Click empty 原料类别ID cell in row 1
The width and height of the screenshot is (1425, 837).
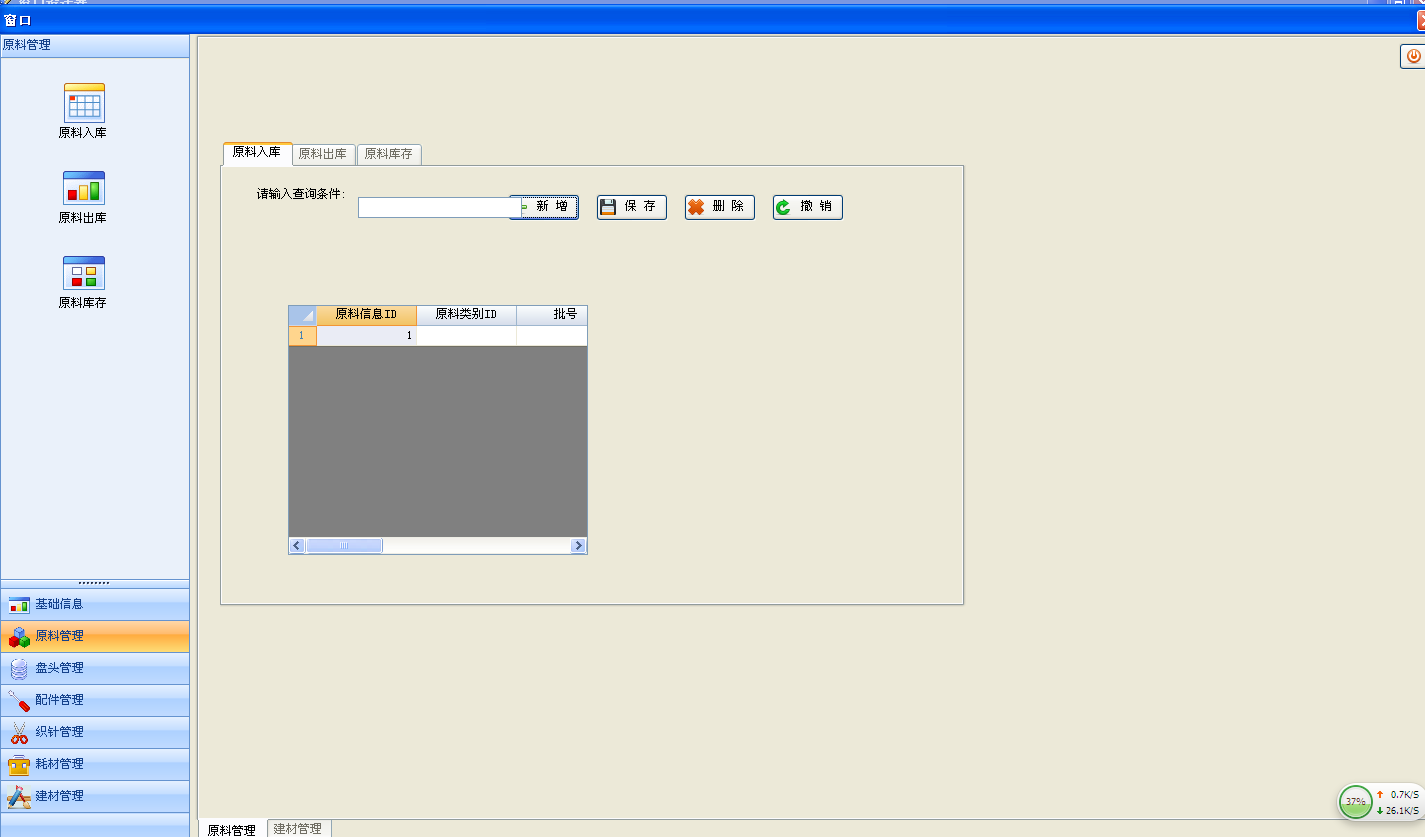(x=466, y=336)
